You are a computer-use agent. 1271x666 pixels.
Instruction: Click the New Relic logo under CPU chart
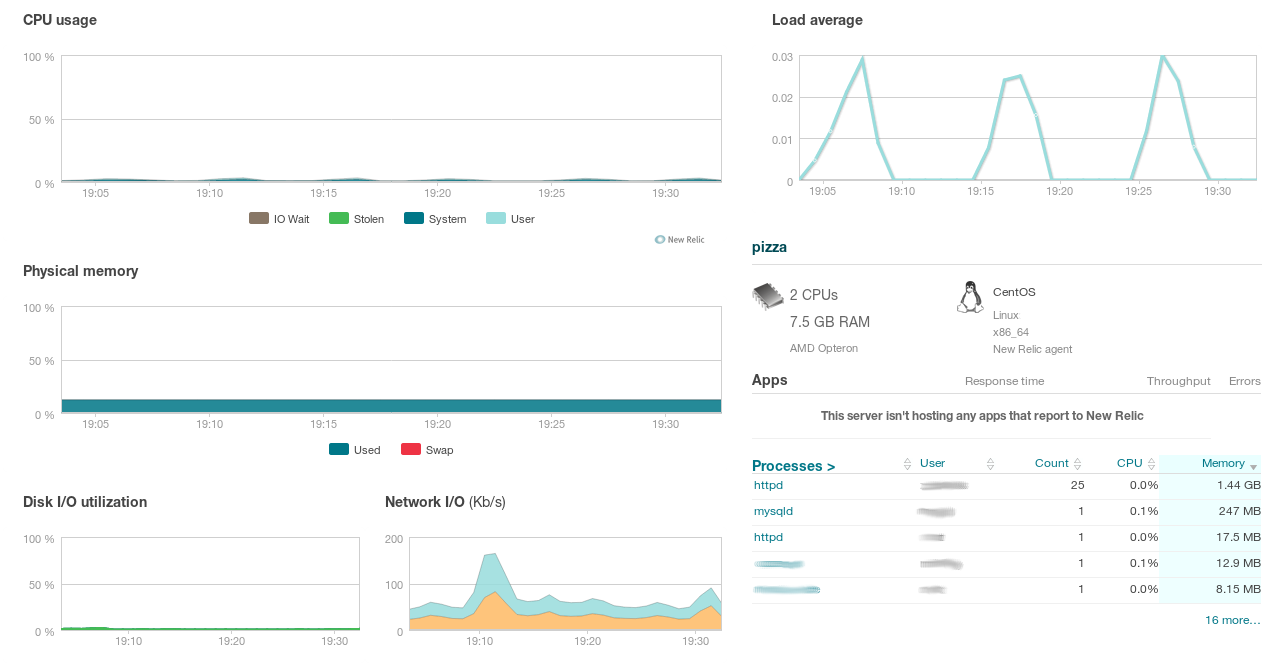click(679, 240)
